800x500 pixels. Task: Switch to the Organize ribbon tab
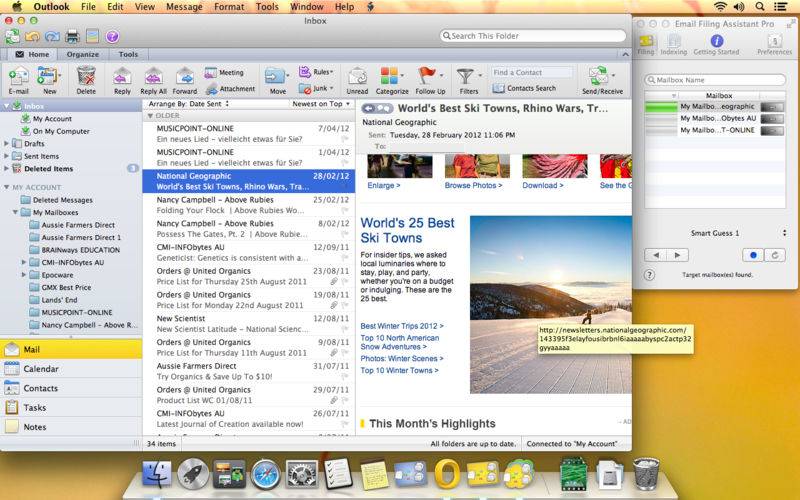(x=83, y=54)
